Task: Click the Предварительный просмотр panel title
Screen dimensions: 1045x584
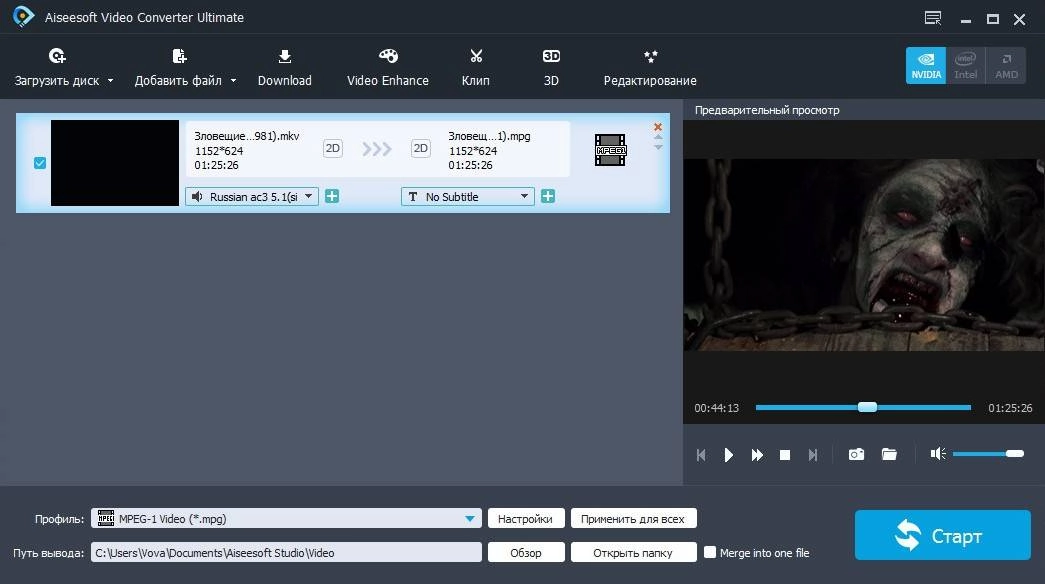Action: coord(767,110)
